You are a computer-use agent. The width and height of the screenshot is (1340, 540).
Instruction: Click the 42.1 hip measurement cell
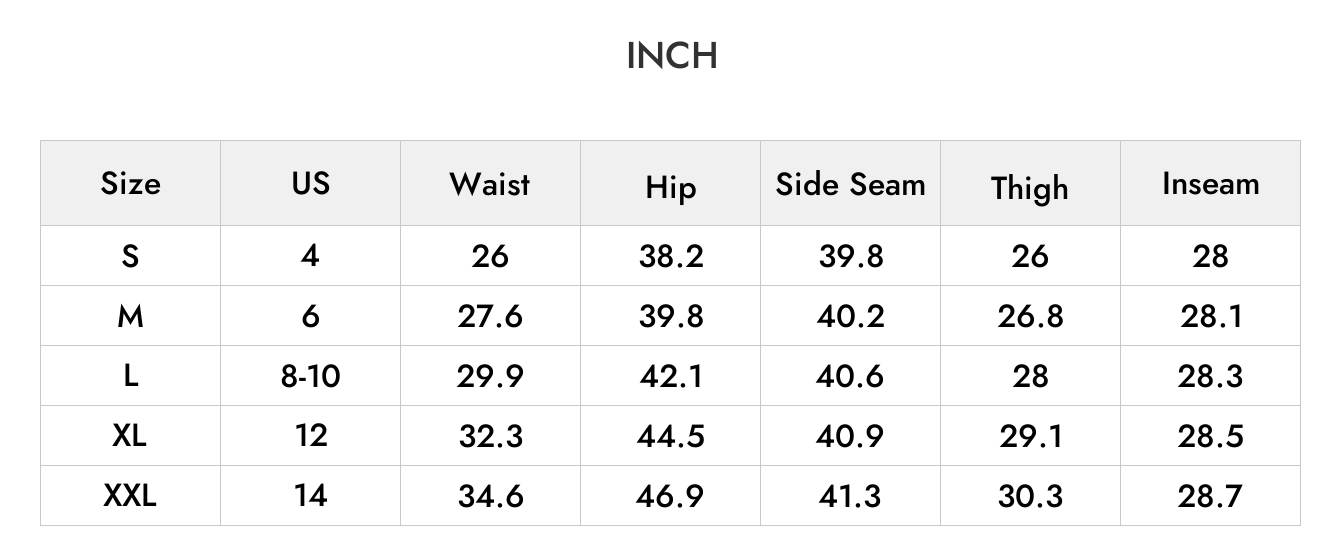[671, 376]
